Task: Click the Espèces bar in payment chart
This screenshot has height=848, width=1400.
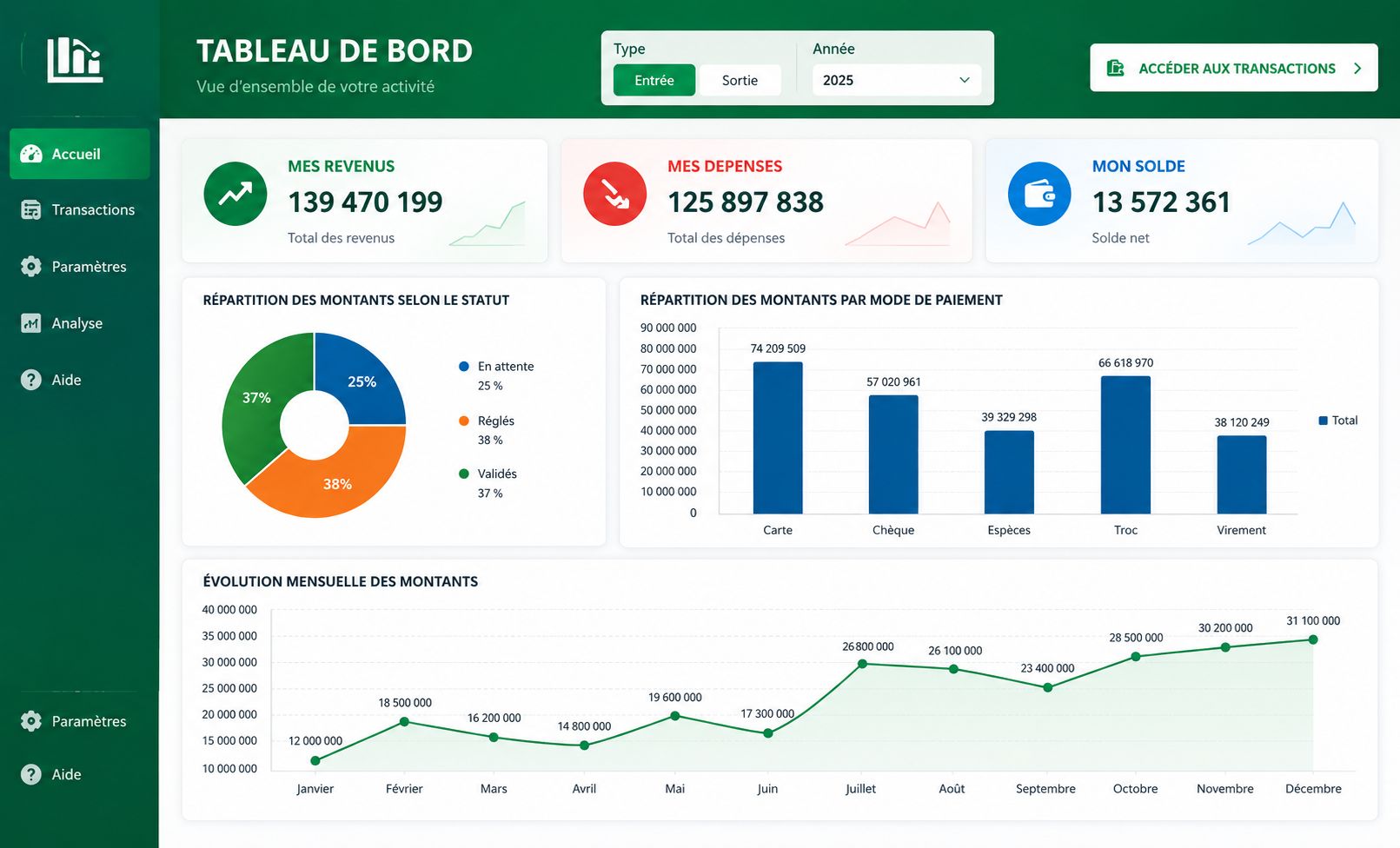Action: 1009,473
